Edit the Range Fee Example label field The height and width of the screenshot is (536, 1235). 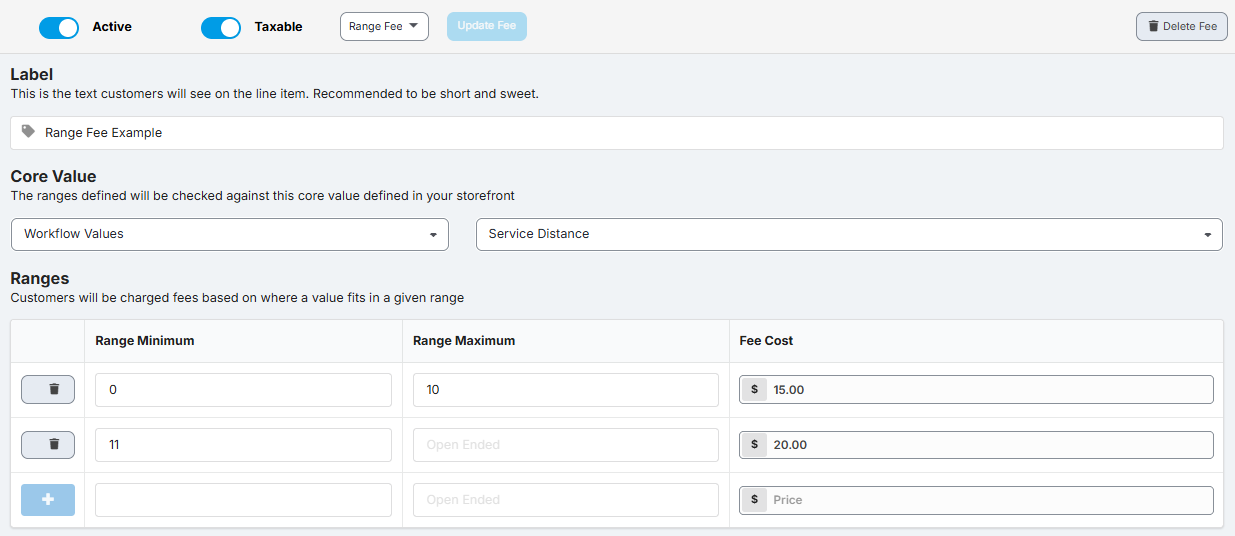pos(617,133)
